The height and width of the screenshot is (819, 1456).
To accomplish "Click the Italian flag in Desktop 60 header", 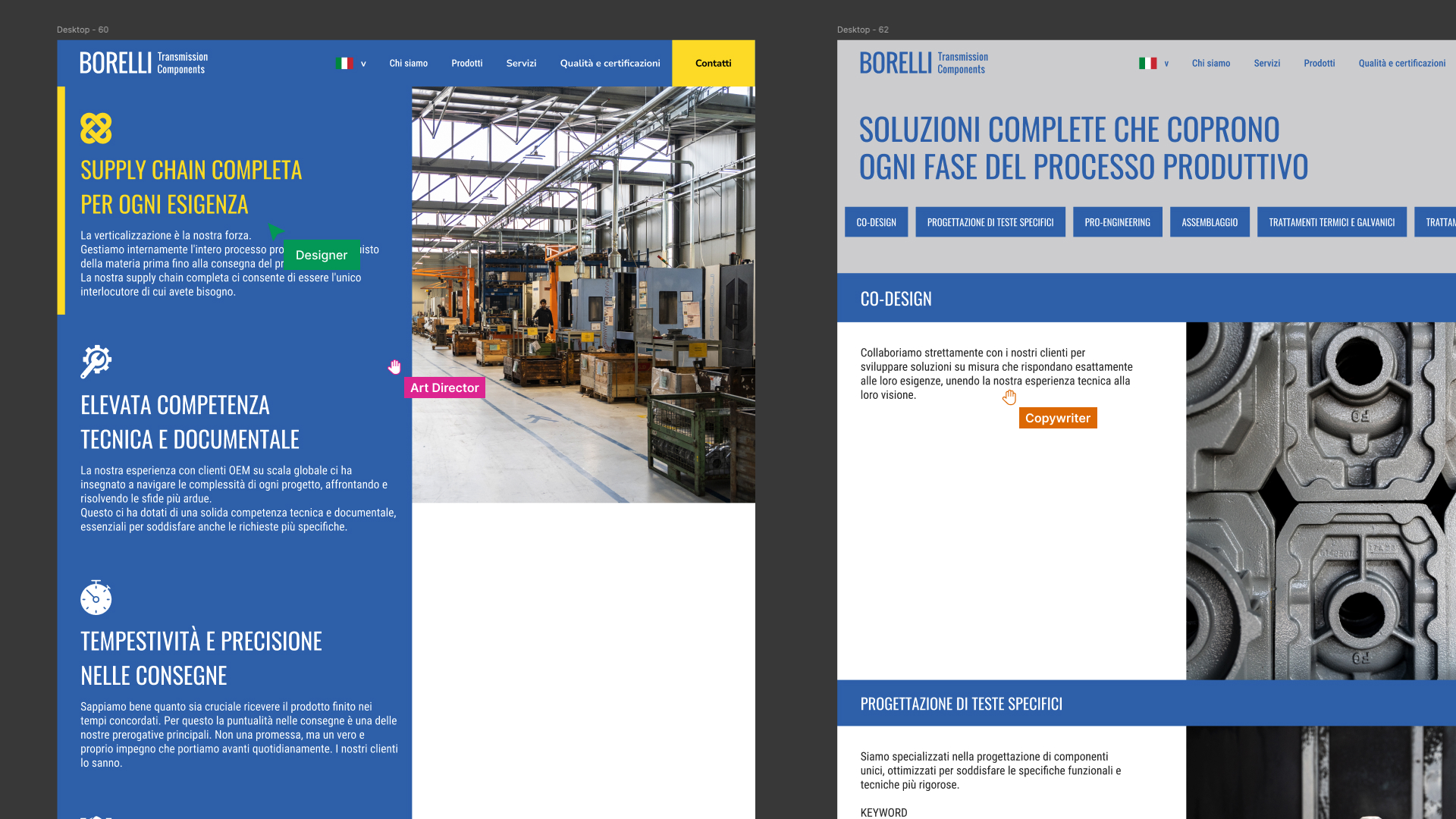I will (x=344, y=64).
